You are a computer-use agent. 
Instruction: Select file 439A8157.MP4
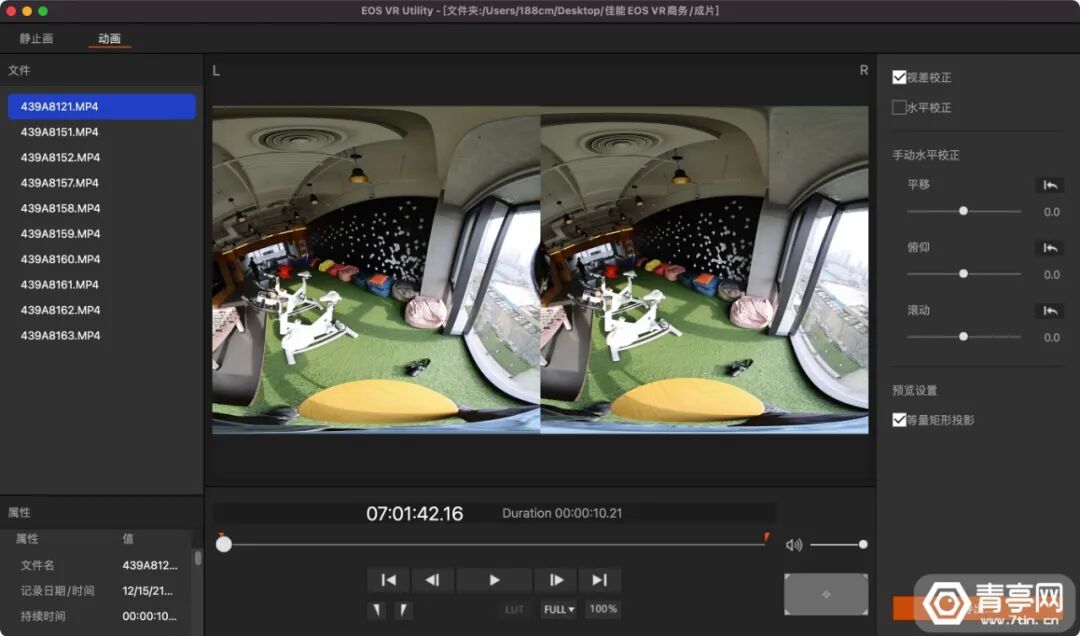(x=102, y=183)
